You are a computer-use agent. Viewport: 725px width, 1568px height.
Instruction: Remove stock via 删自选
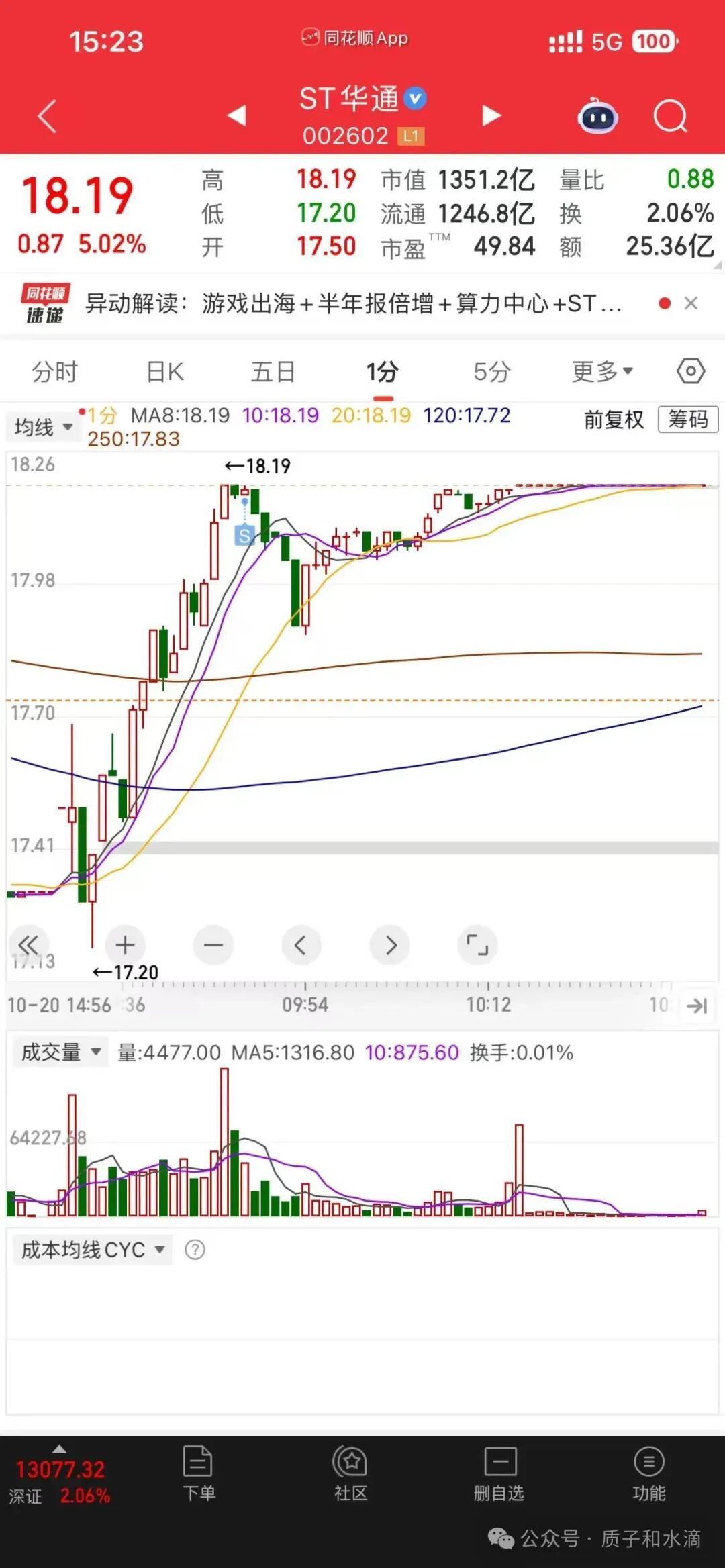[x=499, y=1473]
